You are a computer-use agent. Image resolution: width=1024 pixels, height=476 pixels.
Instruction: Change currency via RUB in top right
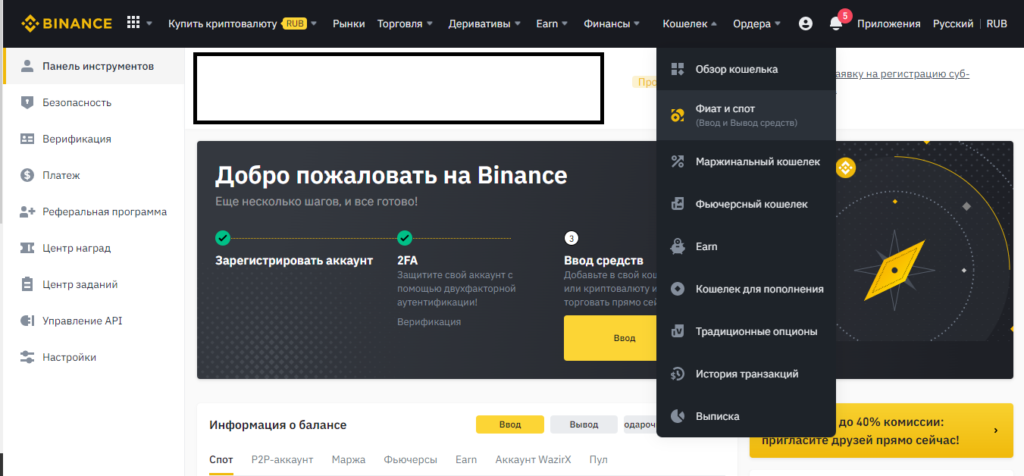[997, 24]
